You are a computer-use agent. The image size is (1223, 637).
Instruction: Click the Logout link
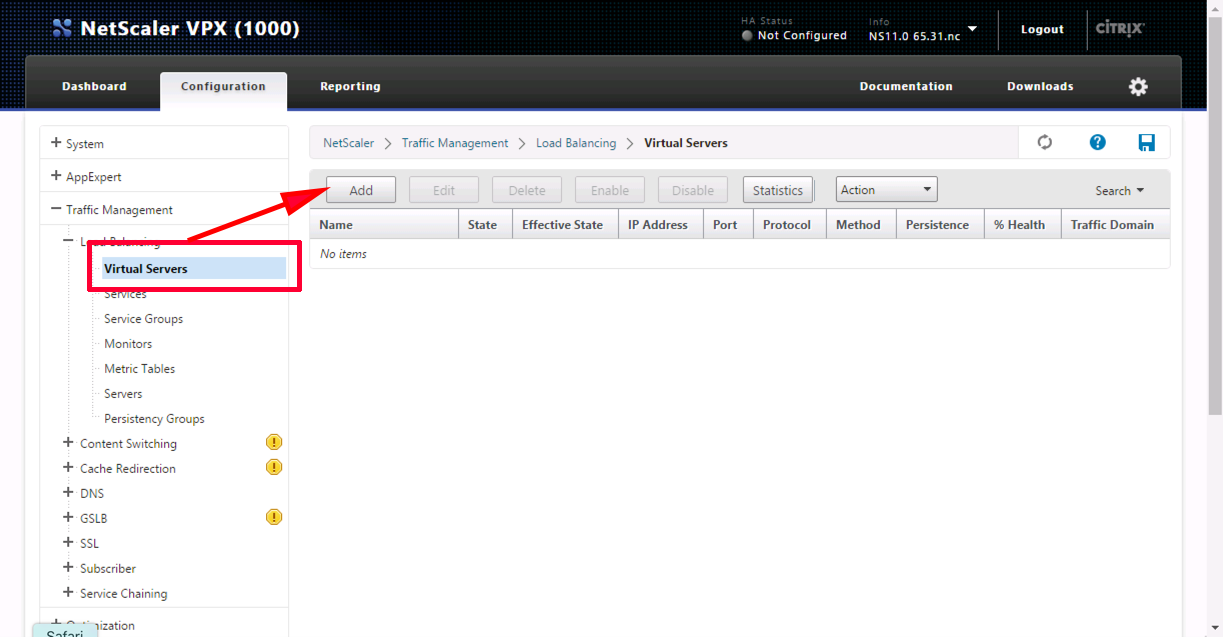[x=1042, y=29]
